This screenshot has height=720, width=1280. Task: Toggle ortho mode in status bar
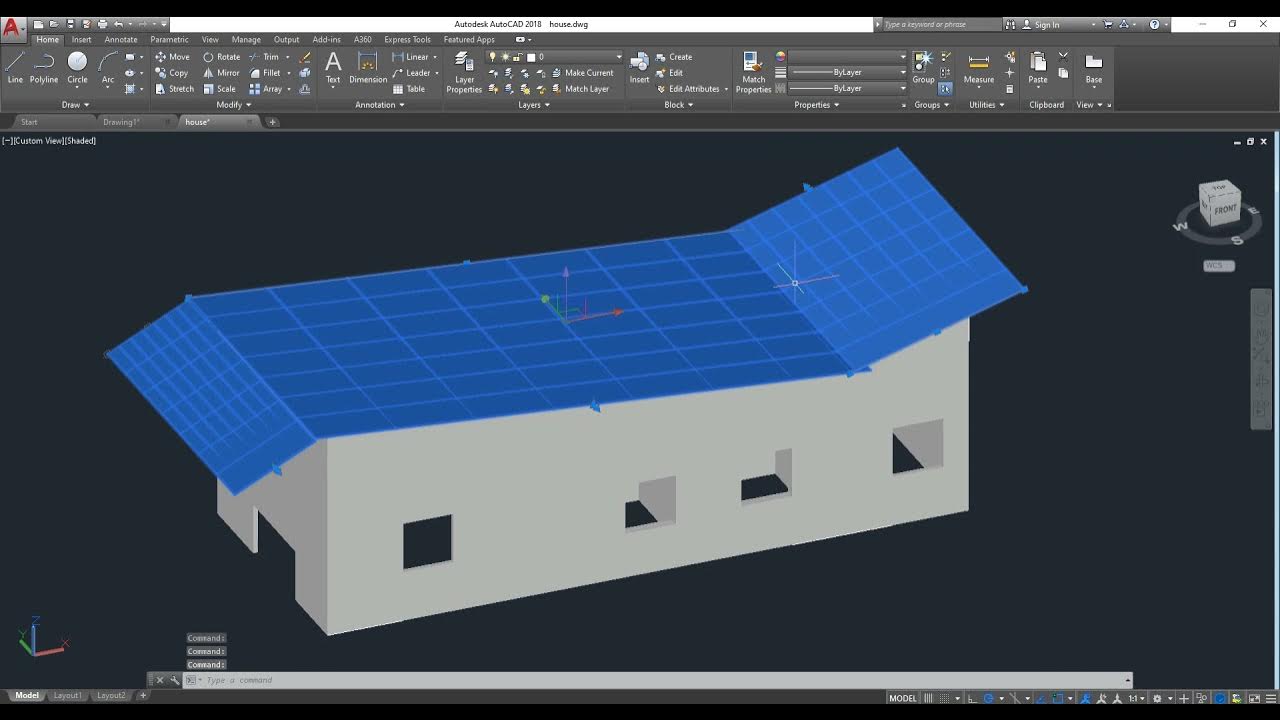pos(971,698)
